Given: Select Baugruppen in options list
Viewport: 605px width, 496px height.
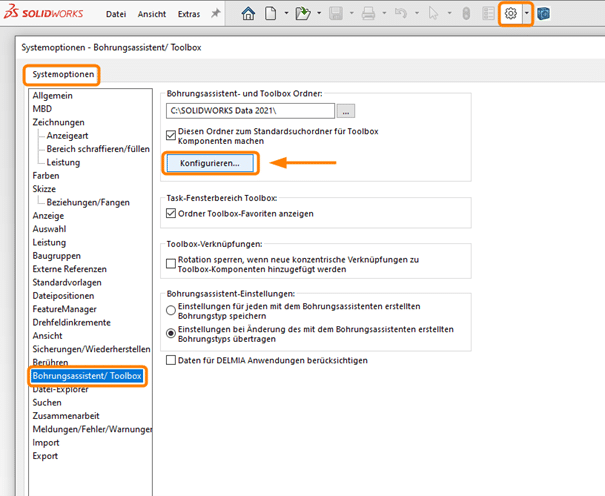Looking at the screenshot, I should [x=57, y=256].
